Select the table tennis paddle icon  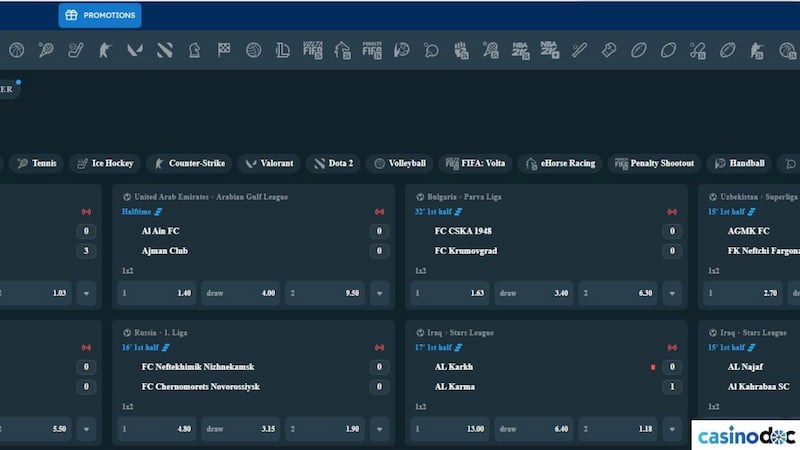[431, 50]
